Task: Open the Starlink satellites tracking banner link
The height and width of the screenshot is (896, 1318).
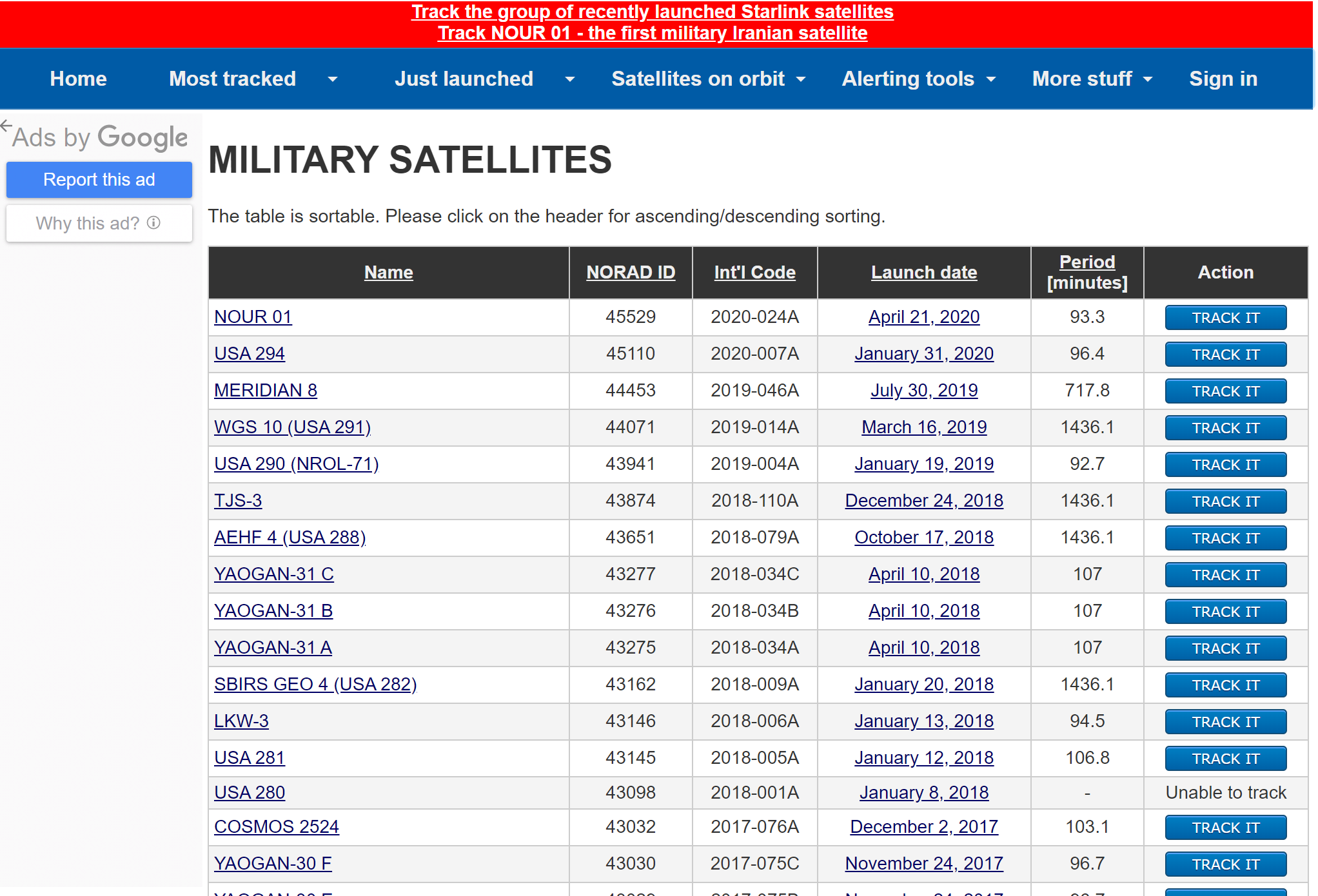Action: click(652, 12)
